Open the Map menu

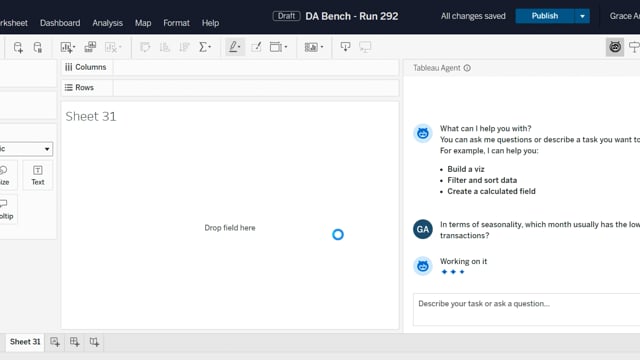pyautogui.click(x=143, y=23)
